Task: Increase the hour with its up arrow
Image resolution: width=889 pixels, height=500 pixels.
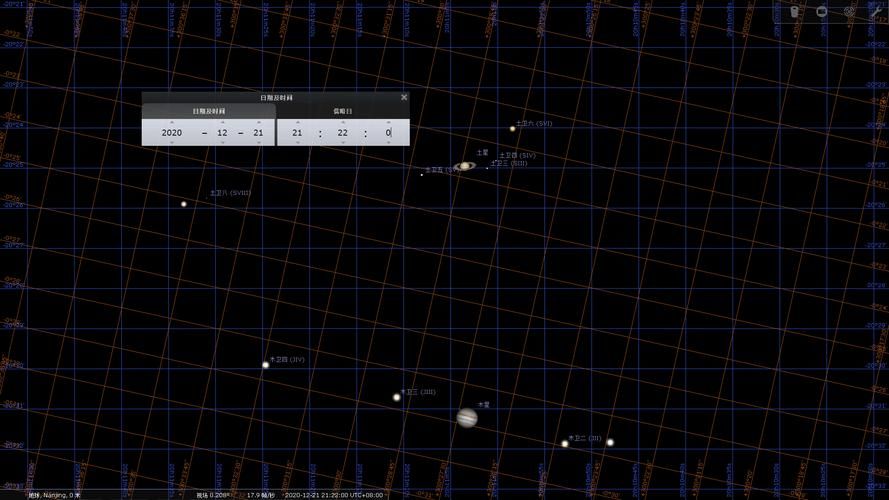Action: click(297, 122)
